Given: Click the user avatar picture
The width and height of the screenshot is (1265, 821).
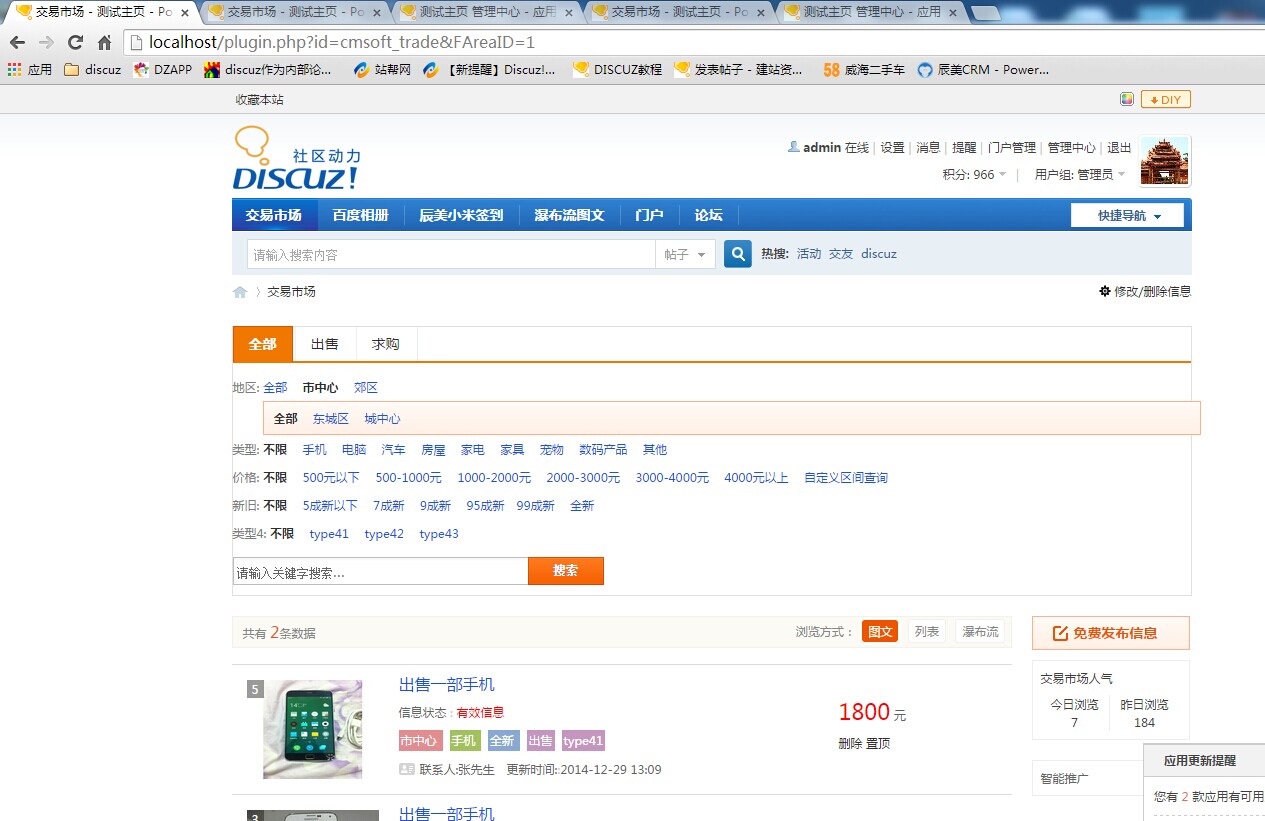Looking at the screenshot, I should [x=1165, y=162].
